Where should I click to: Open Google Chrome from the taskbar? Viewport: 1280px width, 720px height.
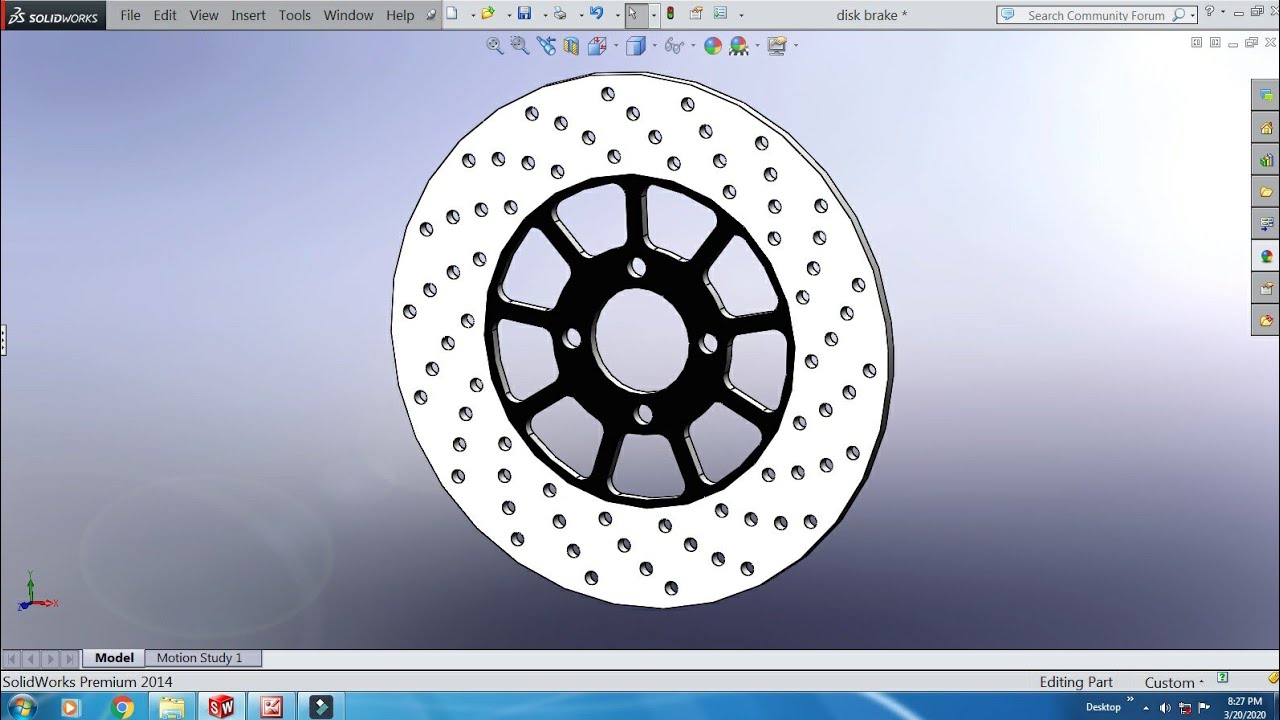tap(123, 707)
